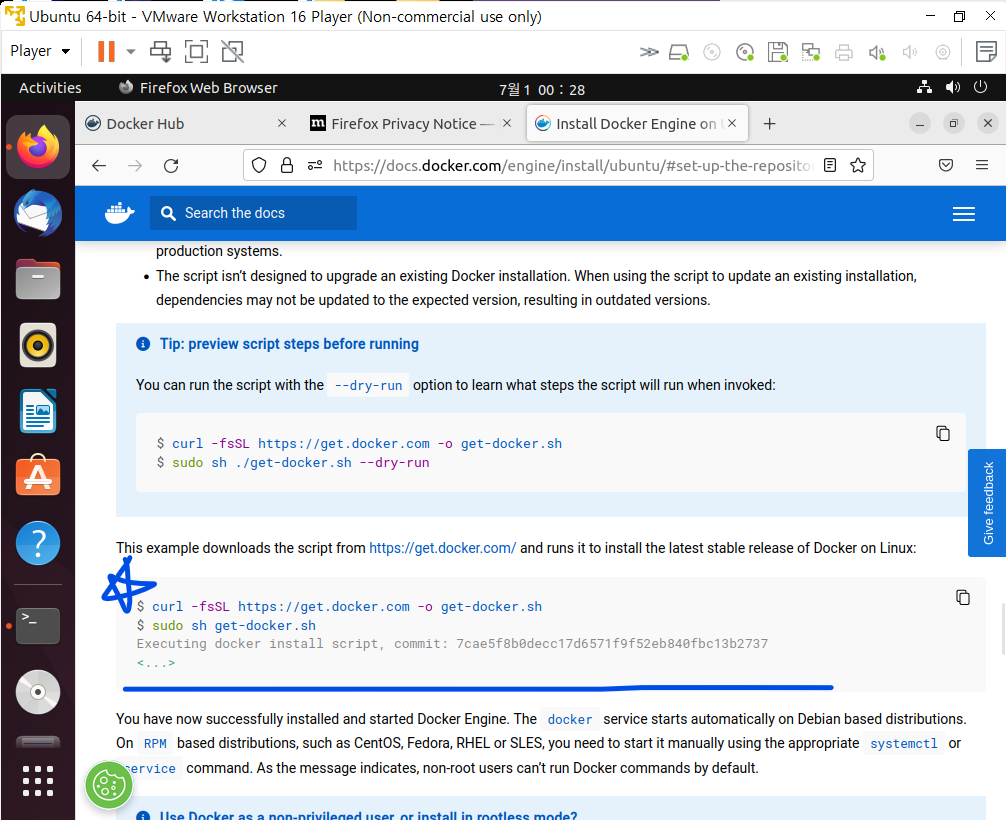Open cookie preferences button

click(109, 785)
